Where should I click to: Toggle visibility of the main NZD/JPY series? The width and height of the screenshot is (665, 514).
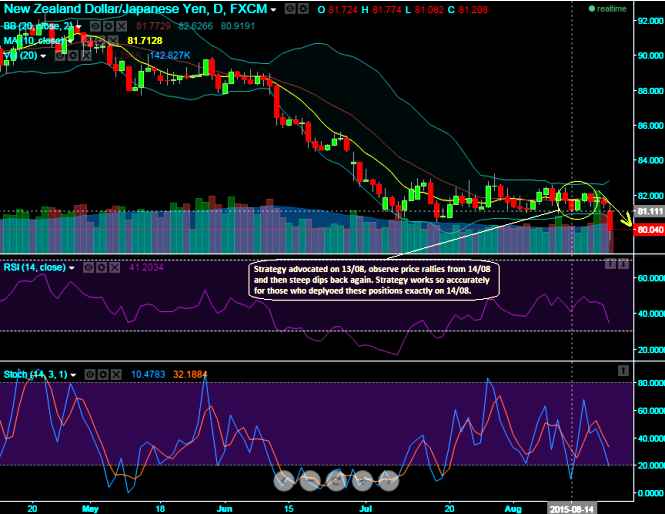(290, 8)
